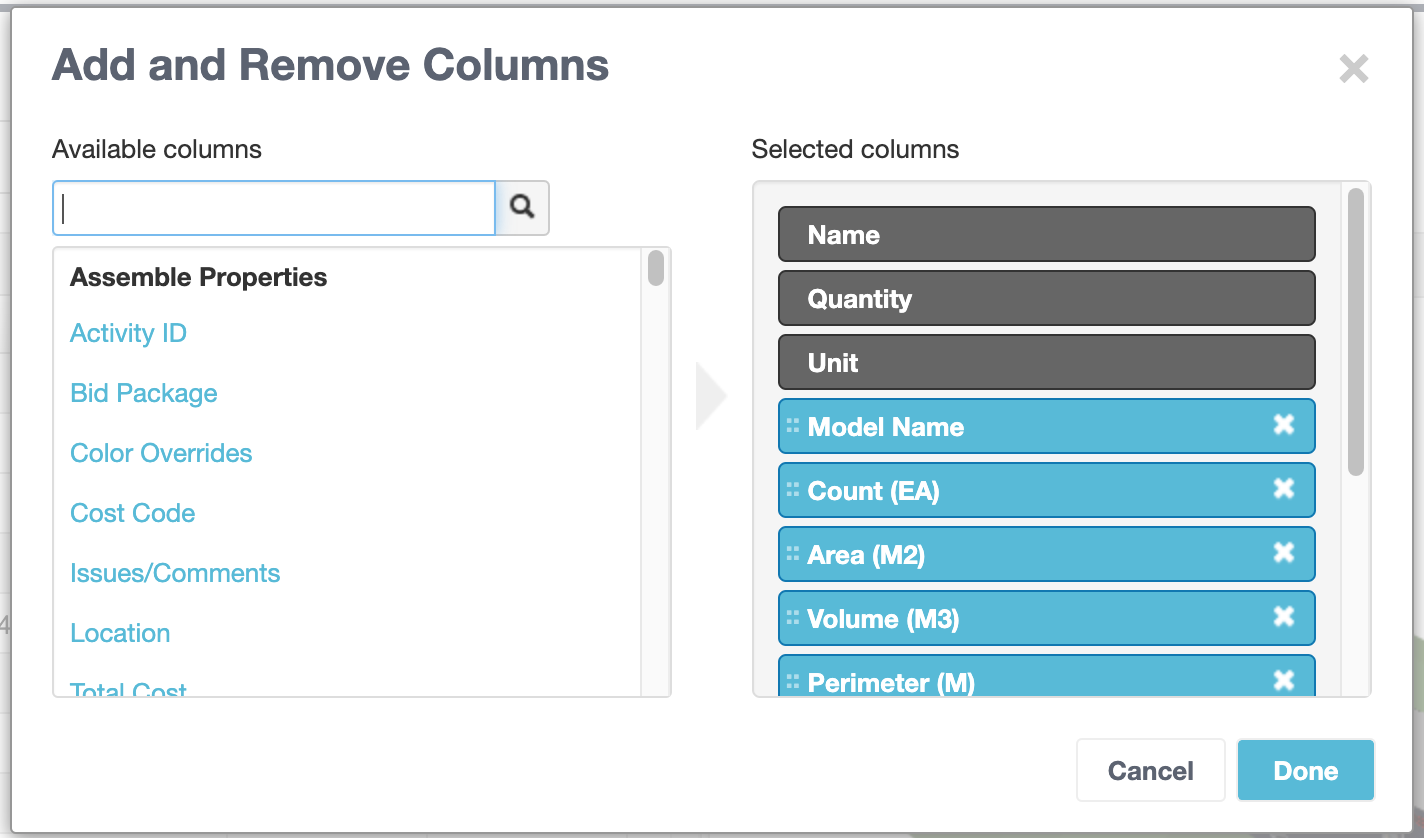The image size is (1424, 838).
Task: Cancel the column changes
Action: point(1150,770)
